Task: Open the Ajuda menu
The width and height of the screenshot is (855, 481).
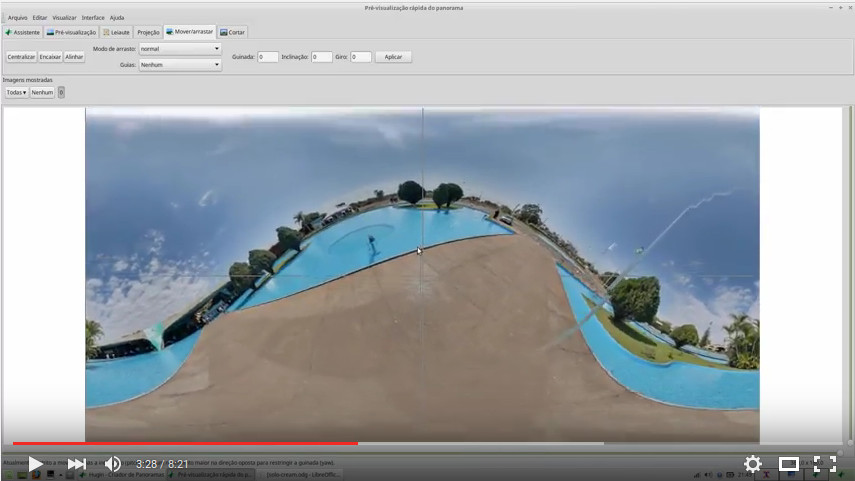Action: 117,17
